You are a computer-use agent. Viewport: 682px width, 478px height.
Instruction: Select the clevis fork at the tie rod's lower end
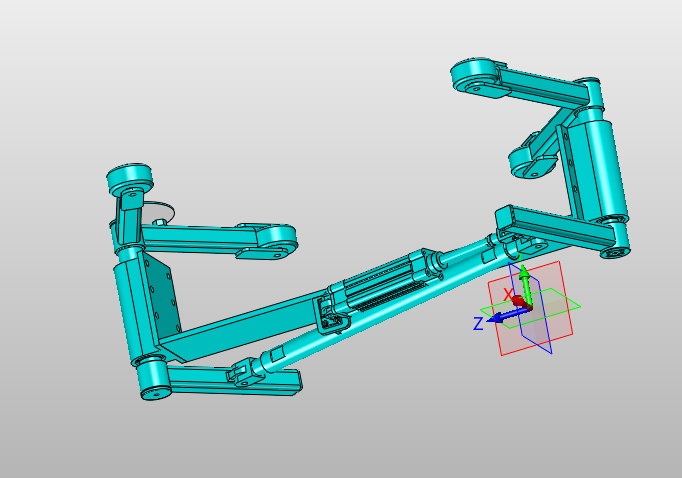(x=244, y=372)
